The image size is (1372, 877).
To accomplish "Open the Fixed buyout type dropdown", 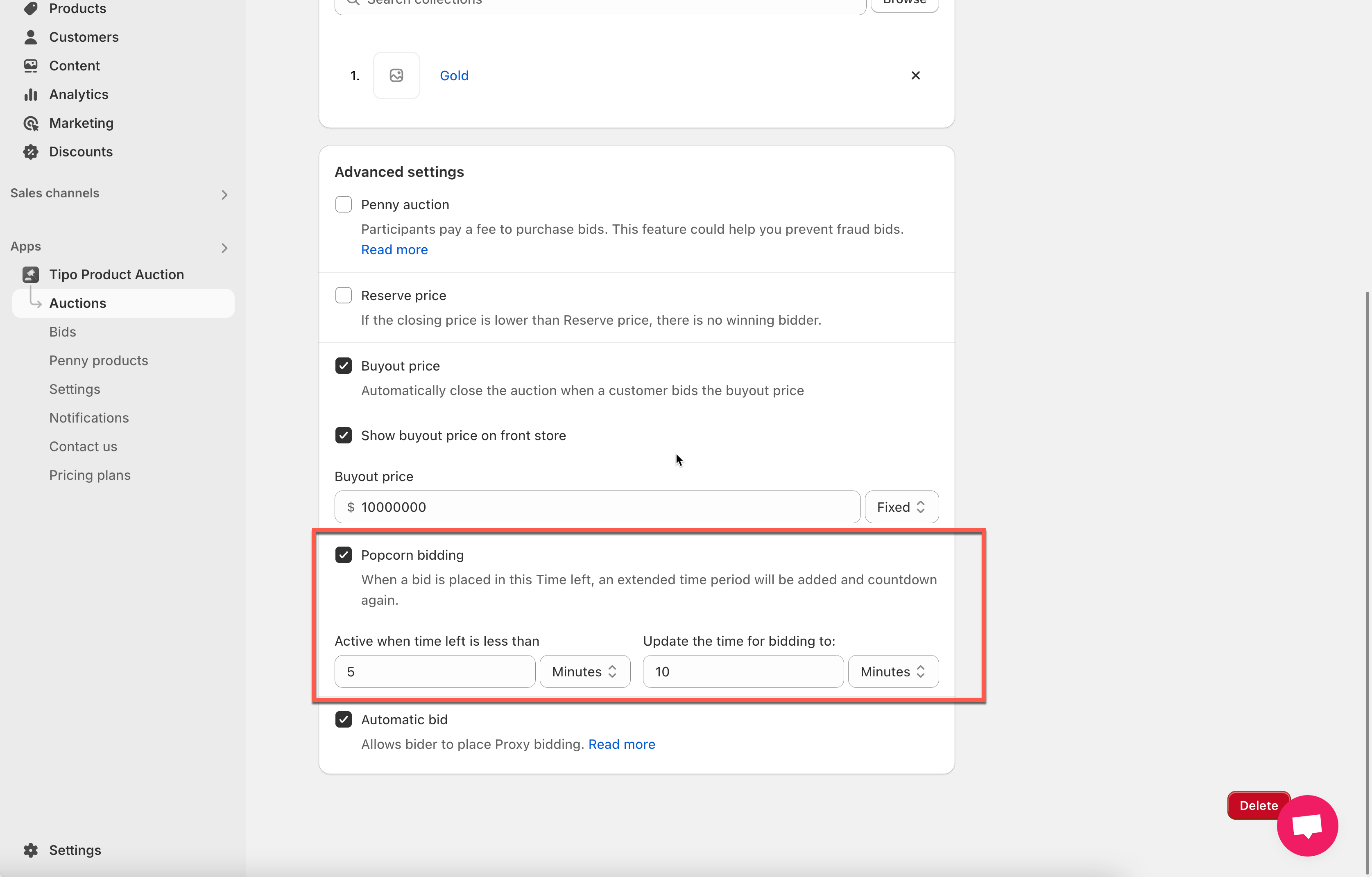I will click(901, 507).
